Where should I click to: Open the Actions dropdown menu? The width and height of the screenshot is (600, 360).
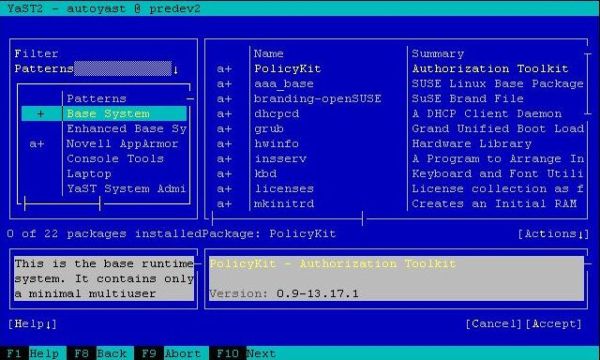click(x=553, y=234)
